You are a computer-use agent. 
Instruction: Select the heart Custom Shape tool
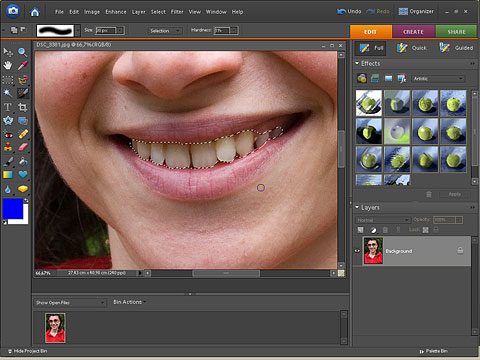[22, 174]
